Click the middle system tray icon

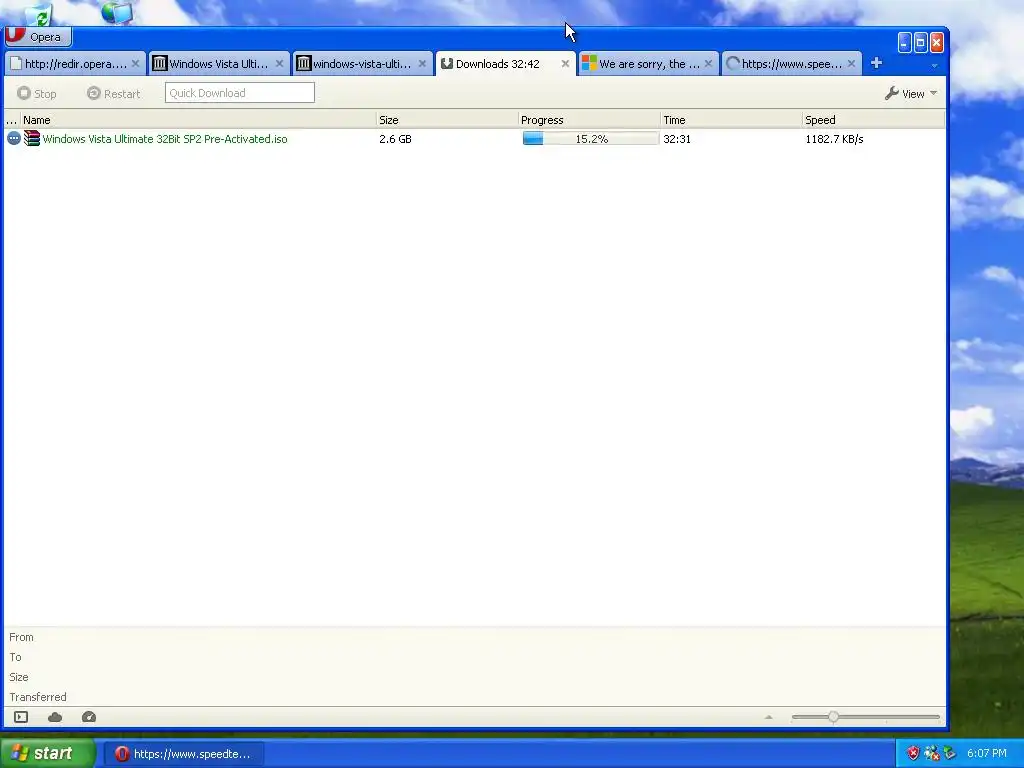point(931,754)
